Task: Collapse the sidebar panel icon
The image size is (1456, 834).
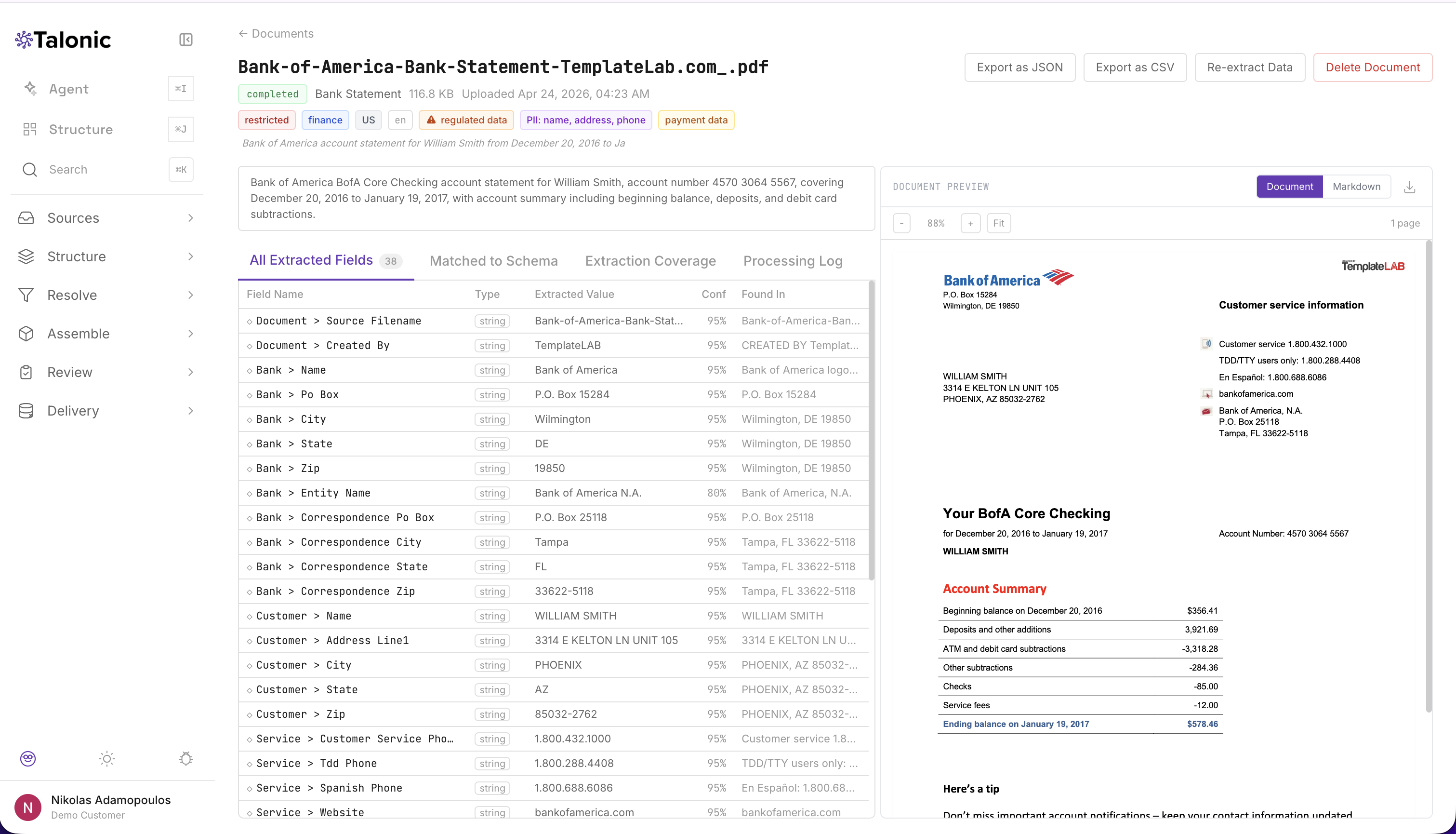Action: tap(185, 40)
